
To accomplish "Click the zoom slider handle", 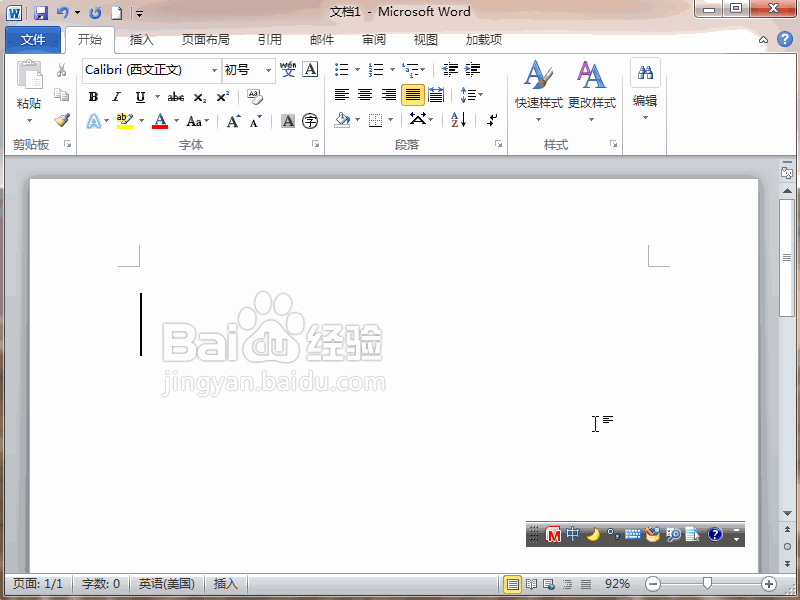I will (x=707, y=583).
